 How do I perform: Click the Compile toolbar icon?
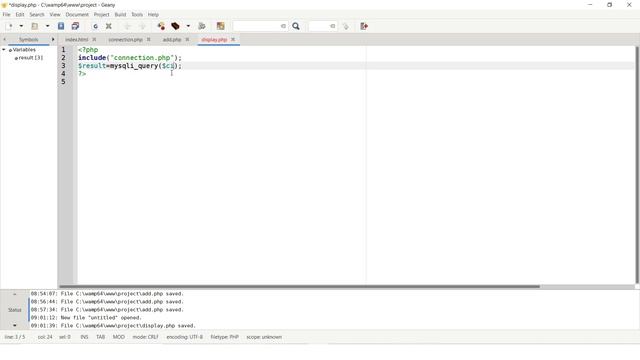coord(161,26)
